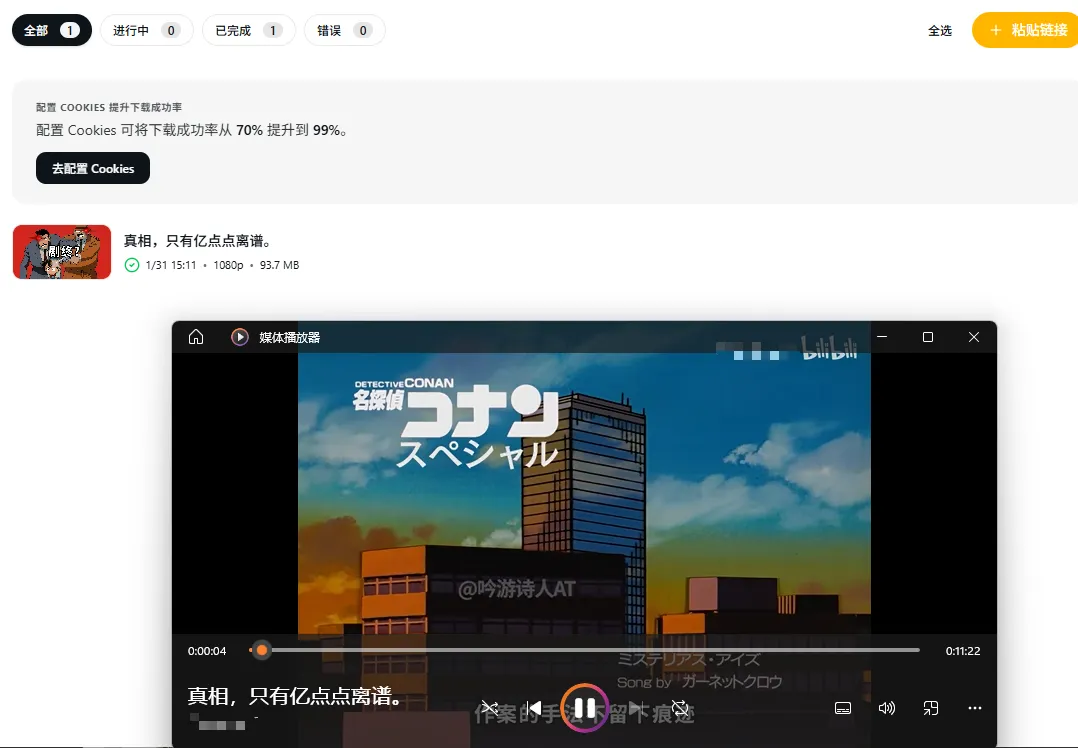Screen dimensions: 1078x748
Task: Click the seek bar position handle
Action: pos(261,650)
